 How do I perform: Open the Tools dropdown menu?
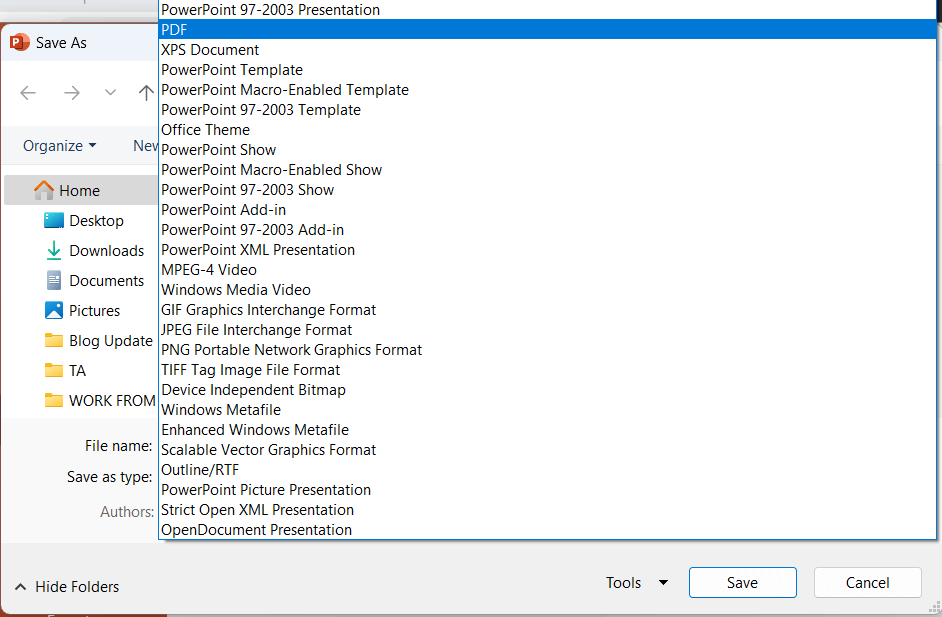pos(637,583)
